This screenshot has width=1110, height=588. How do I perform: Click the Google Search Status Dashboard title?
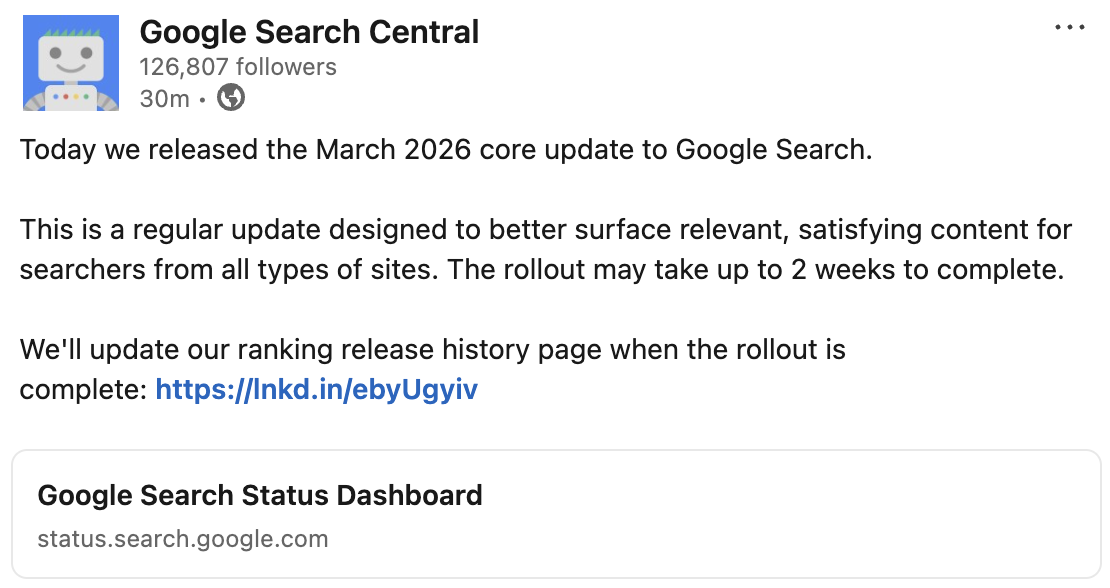coord(259,495)
